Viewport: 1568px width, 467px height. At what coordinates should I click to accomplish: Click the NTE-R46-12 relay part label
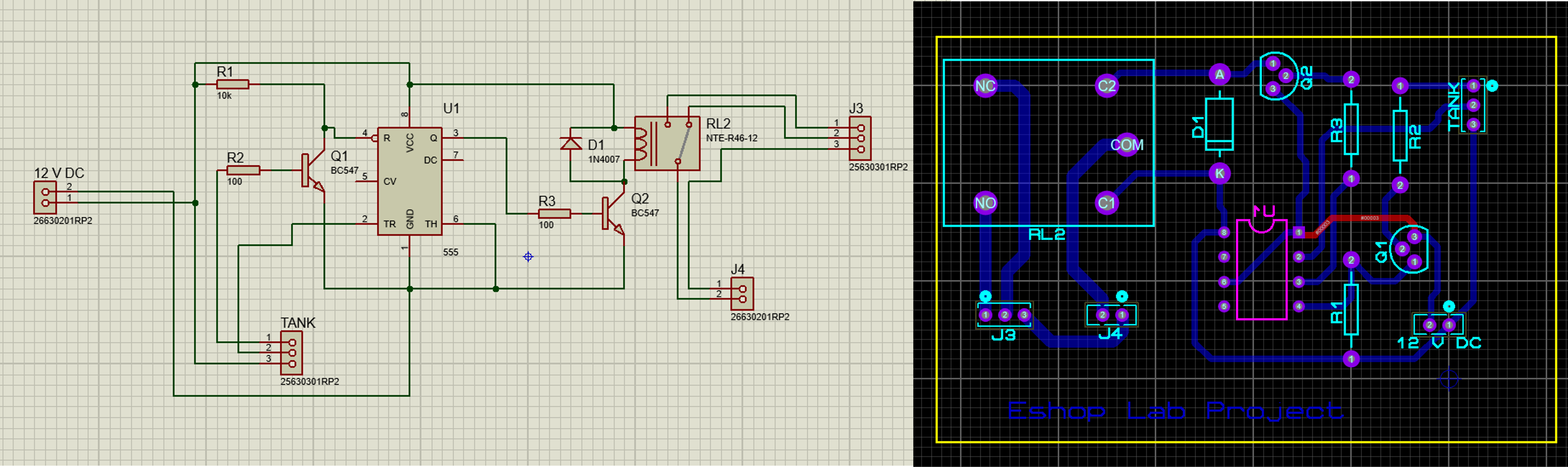coord(732,138)
